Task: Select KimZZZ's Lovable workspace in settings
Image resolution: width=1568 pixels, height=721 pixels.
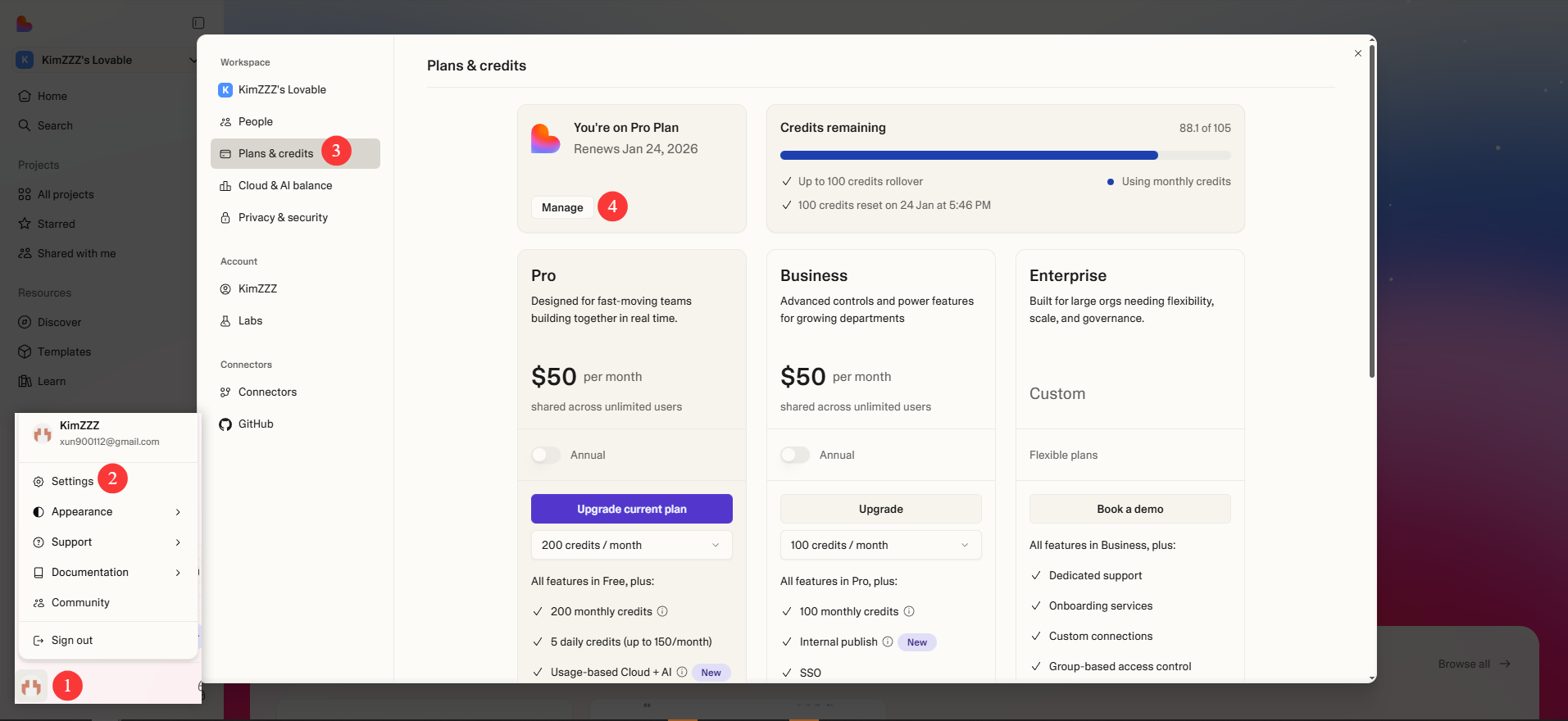Action: pos(295,89)
